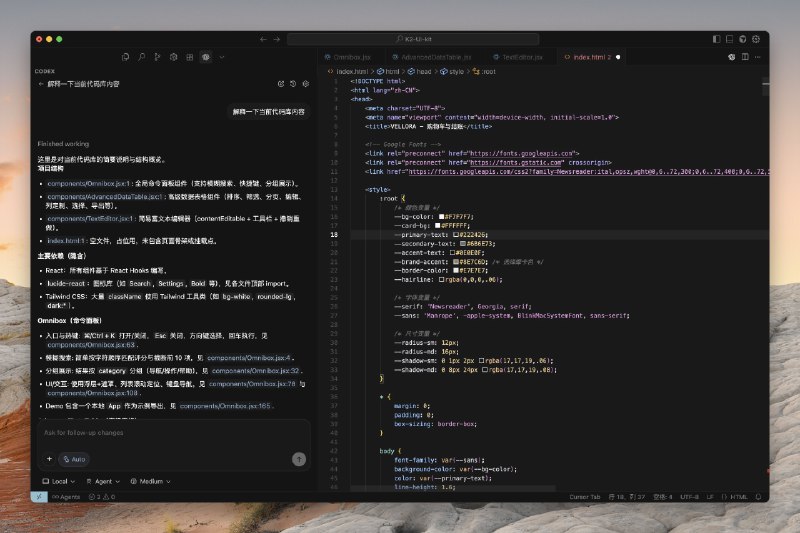Click the 'Ask for follow-up changes' input
Screen dimensions: 800x533
click(x=173, y=433)
